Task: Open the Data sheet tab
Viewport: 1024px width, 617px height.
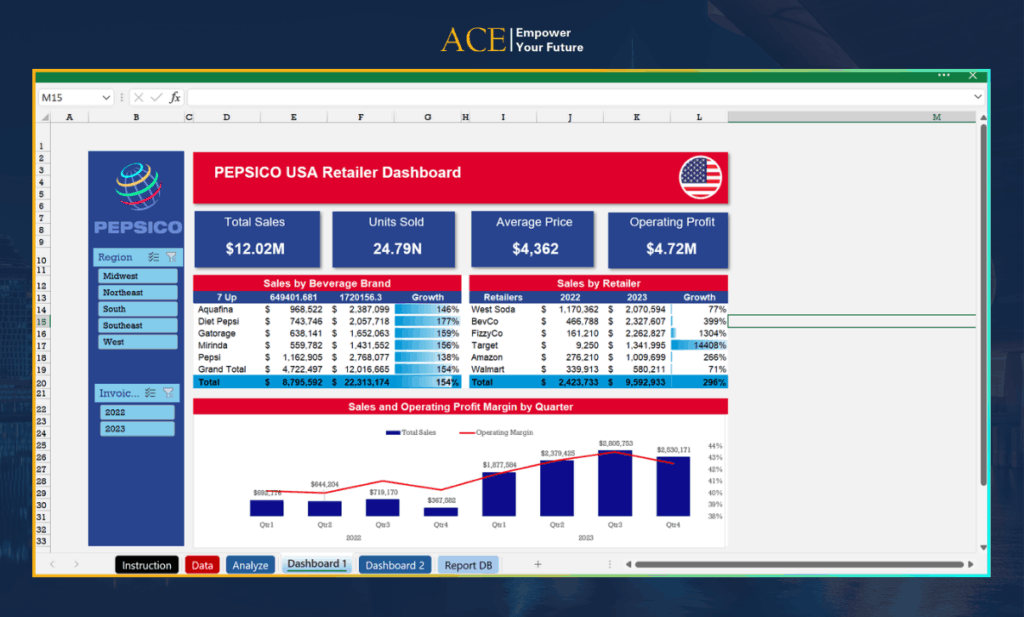Action: coord(202,565)
